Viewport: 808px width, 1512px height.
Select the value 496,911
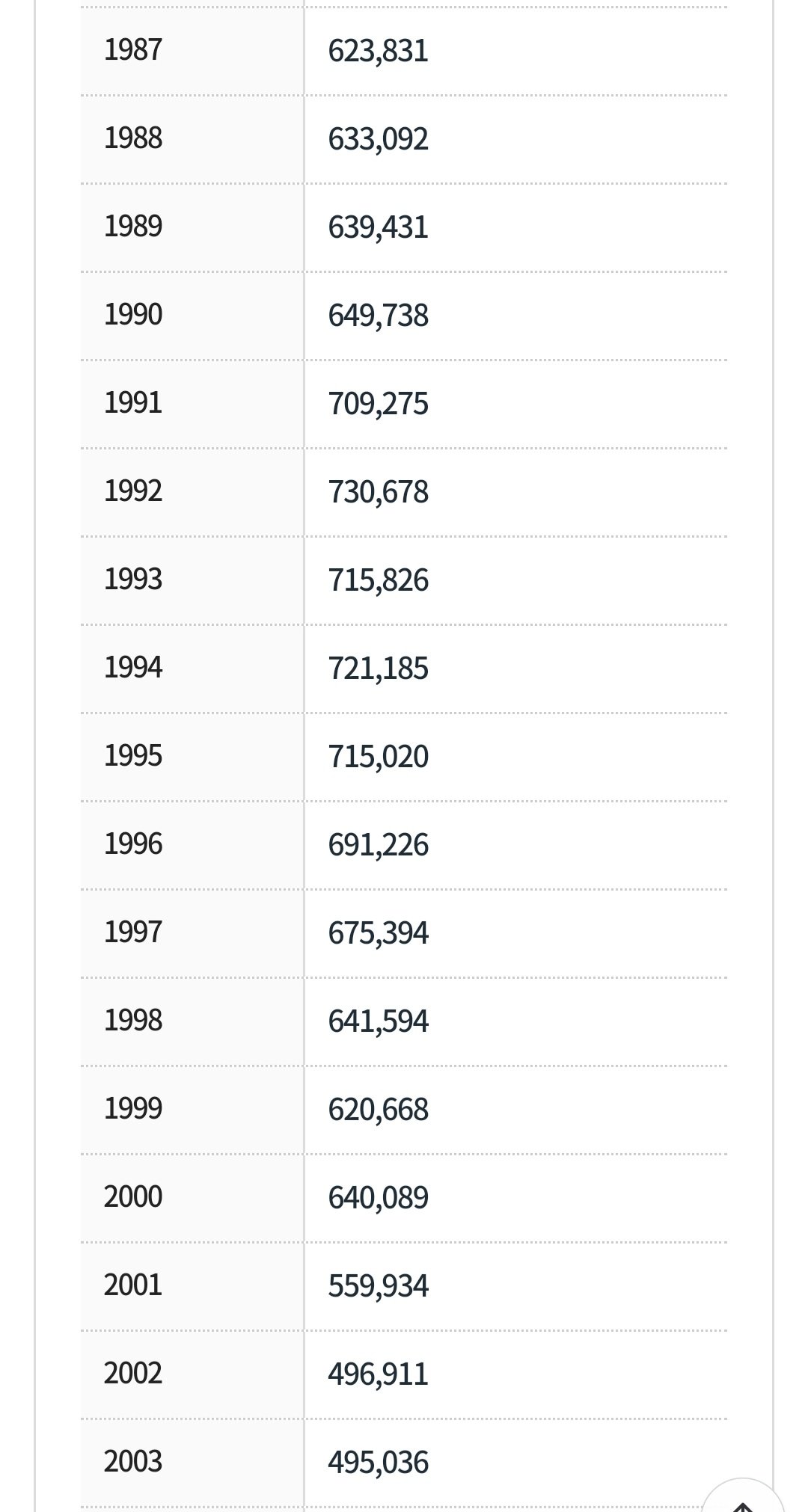click(x=378, y=1374)
